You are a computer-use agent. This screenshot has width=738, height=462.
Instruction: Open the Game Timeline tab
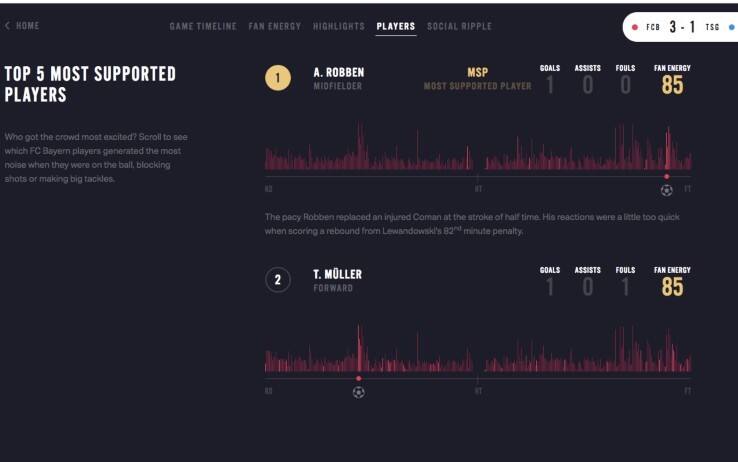pos(205,26)
